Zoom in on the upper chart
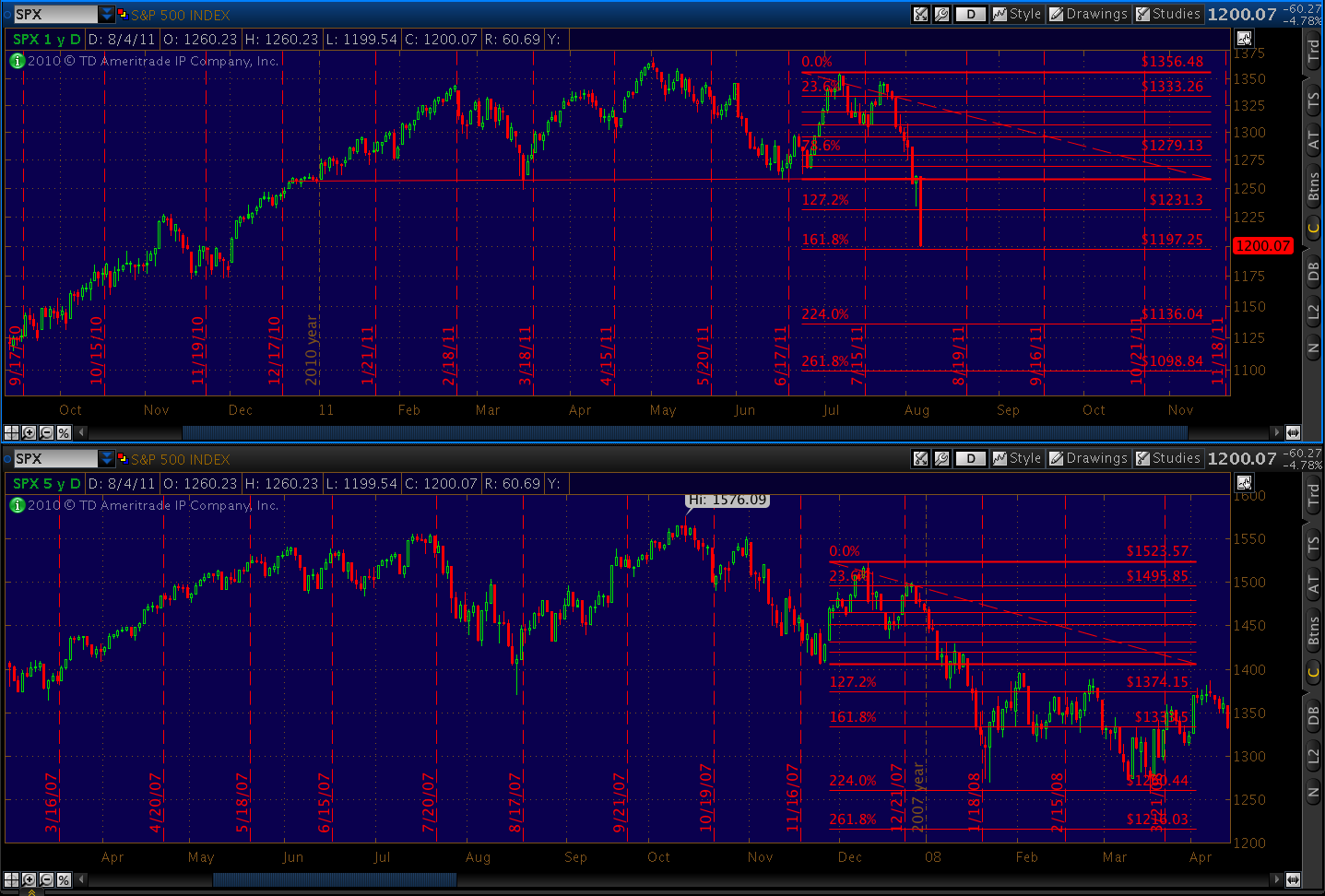The image size is (1325, 896). 29,432
